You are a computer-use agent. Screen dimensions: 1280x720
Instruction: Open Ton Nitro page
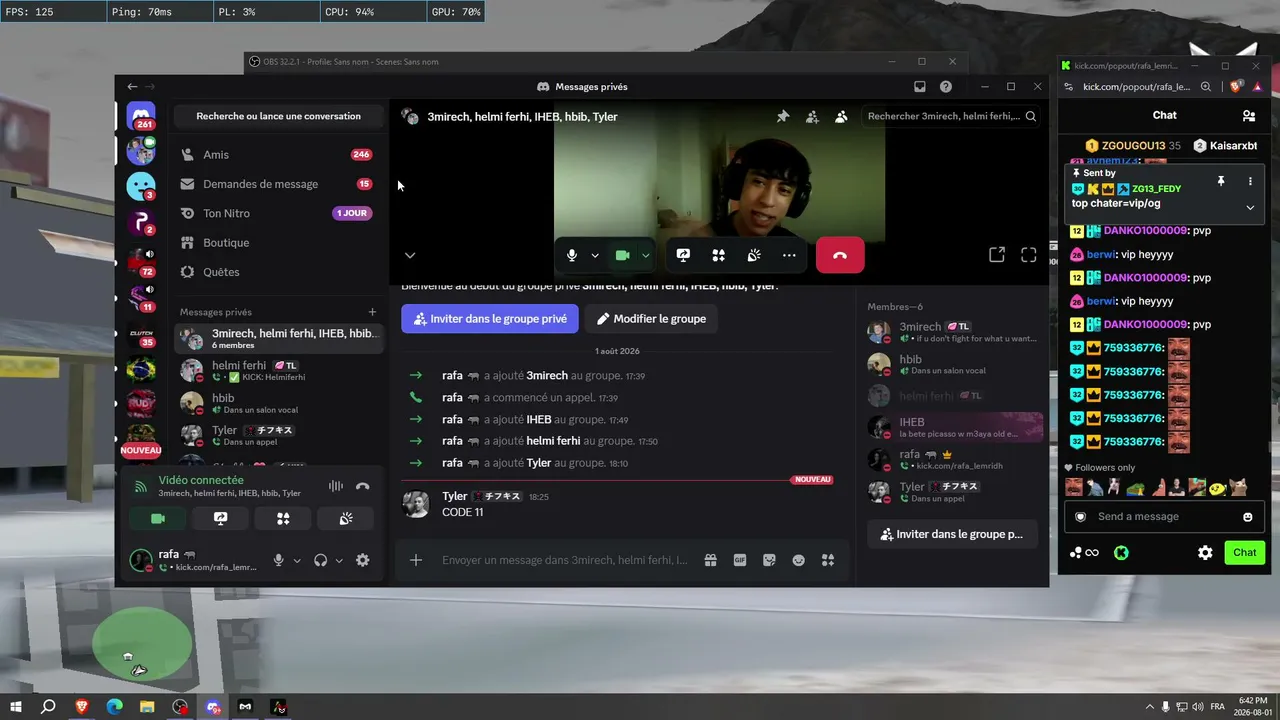coord(278,213)
